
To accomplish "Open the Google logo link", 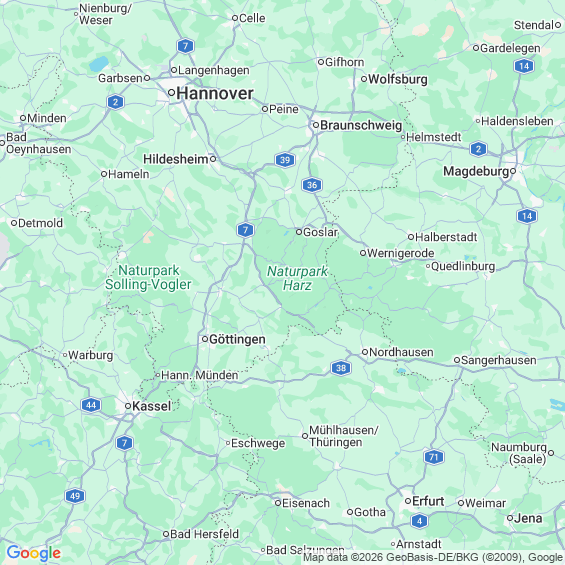I will point(34,553).
